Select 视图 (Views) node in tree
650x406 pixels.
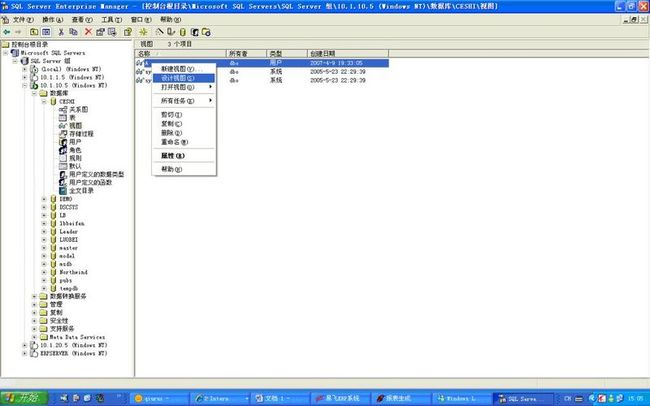click(75, 126)
